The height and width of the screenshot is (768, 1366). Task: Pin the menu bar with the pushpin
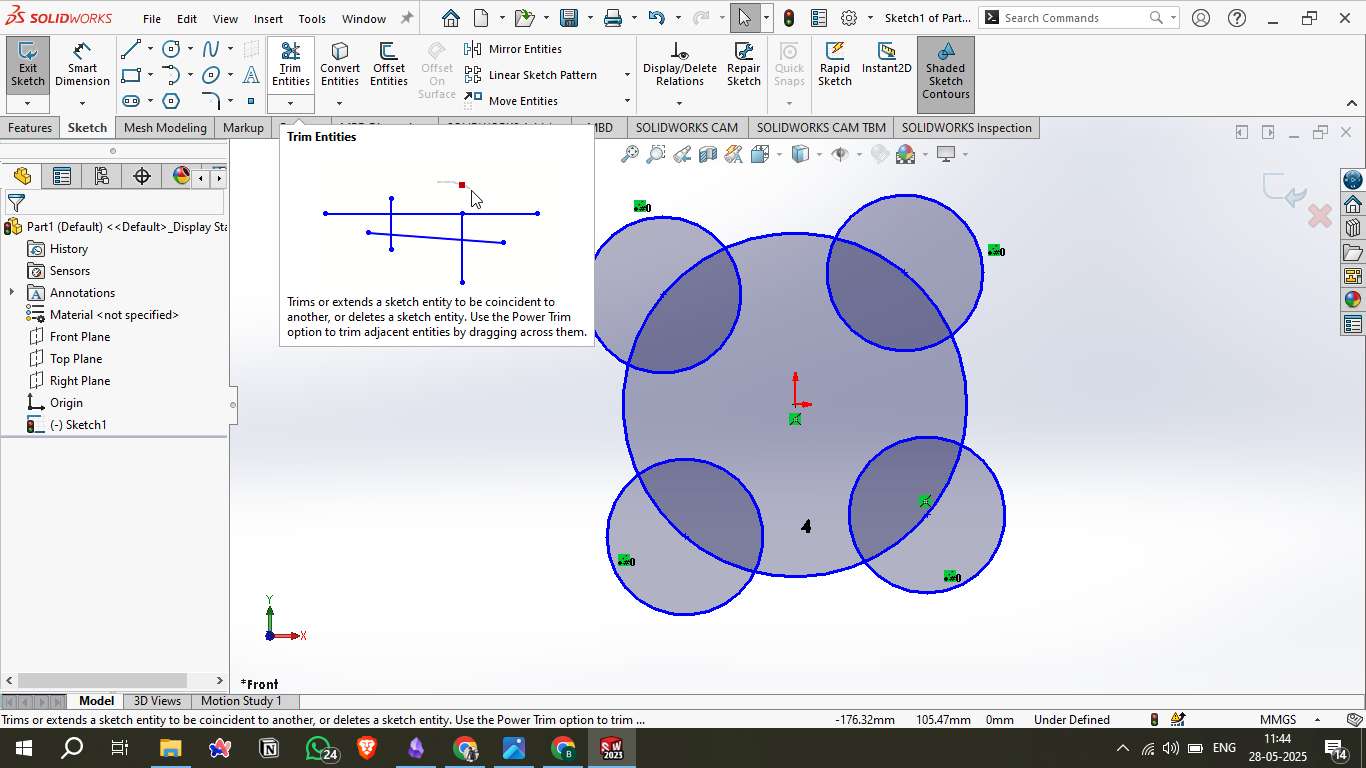click(406, 18)
